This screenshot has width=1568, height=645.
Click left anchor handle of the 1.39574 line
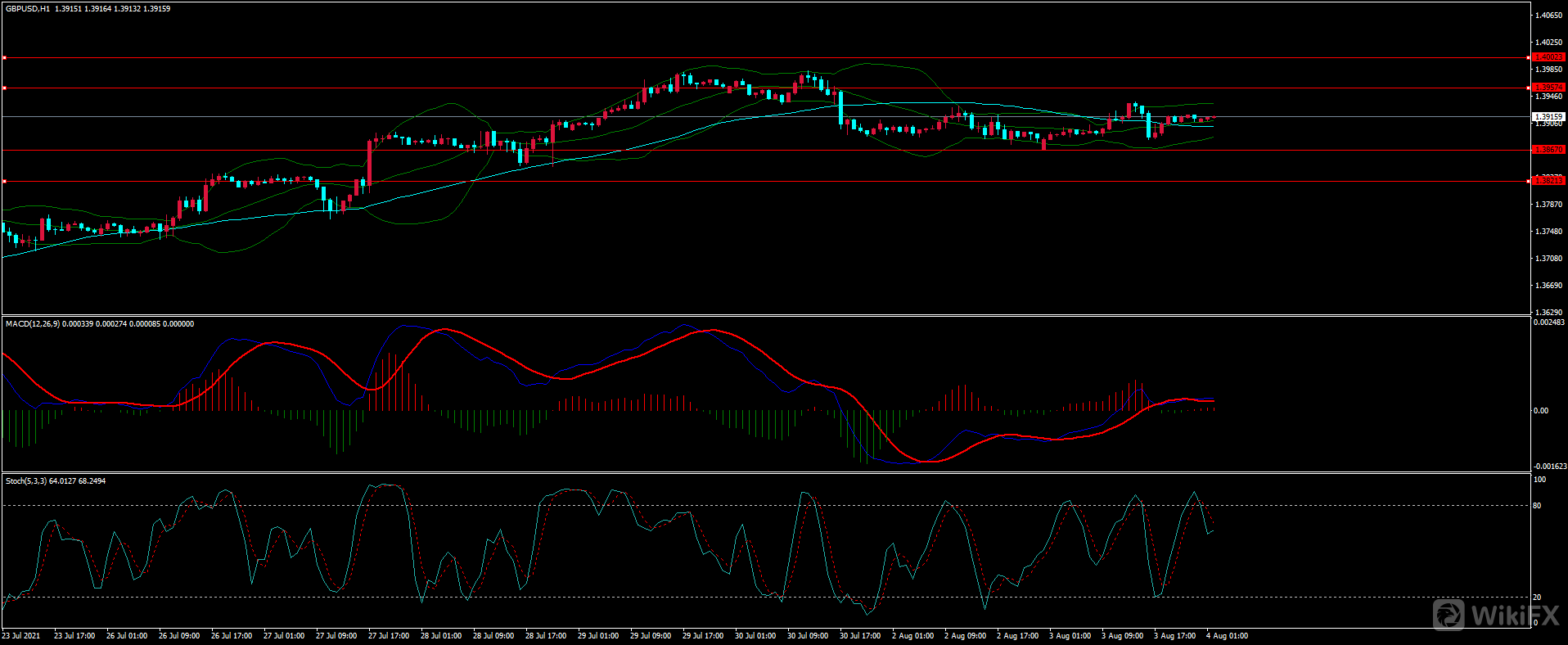pyautogui.click(x=4, y=88)
